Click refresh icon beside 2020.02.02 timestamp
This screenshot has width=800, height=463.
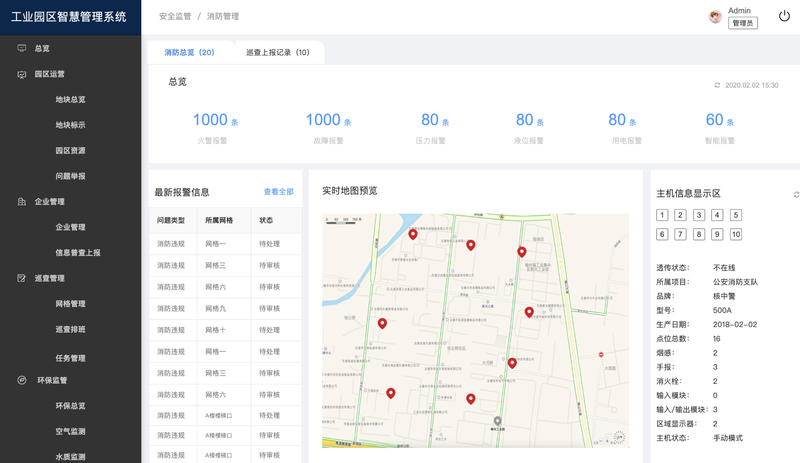click(x=717, y=86)
